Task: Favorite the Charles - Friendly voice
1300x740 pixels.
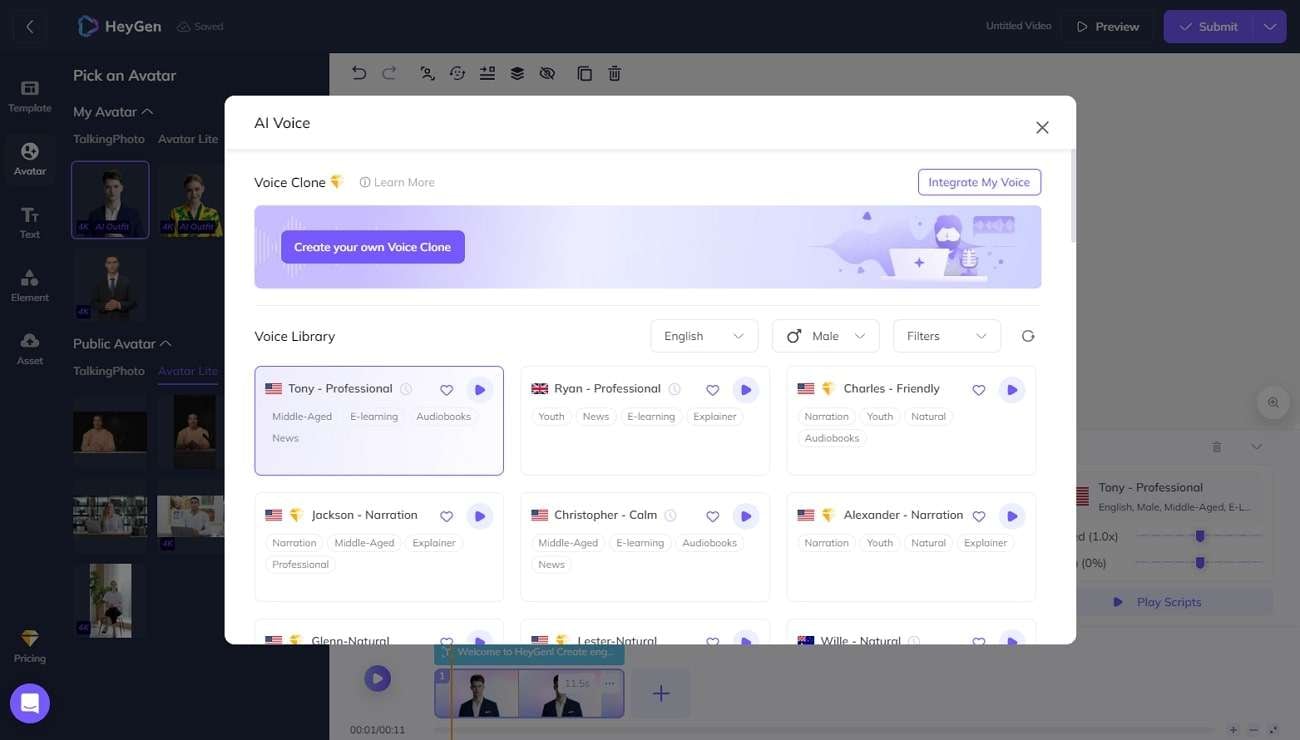Action: pos(979,390)
